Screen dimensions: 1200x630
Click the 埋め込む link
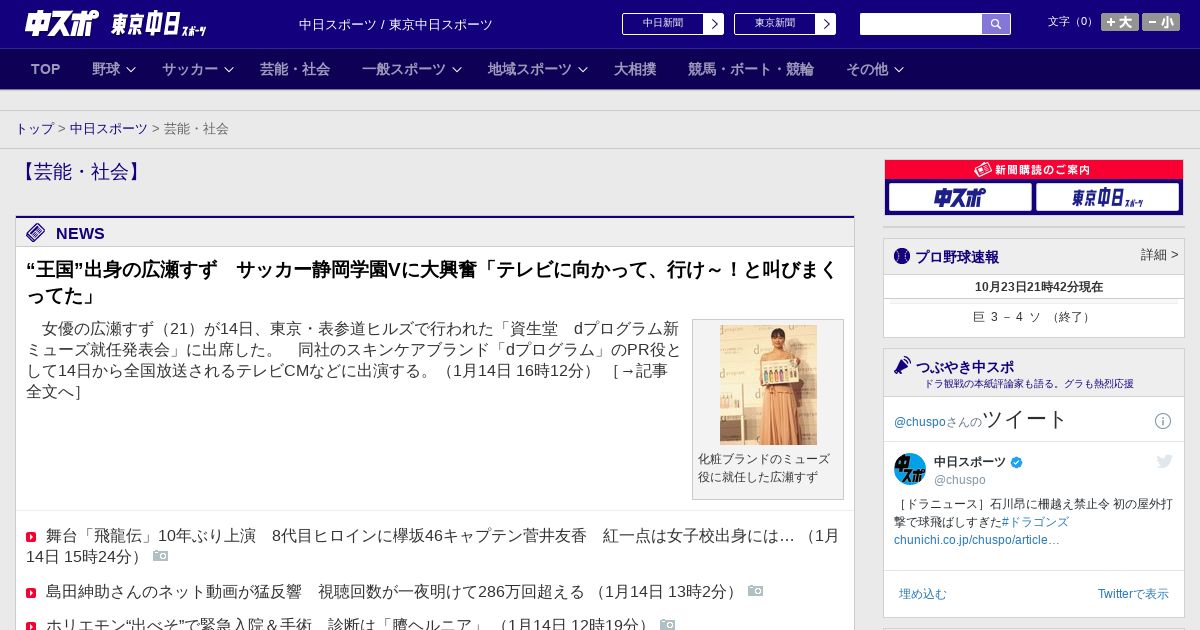click(x=922, y=594)
